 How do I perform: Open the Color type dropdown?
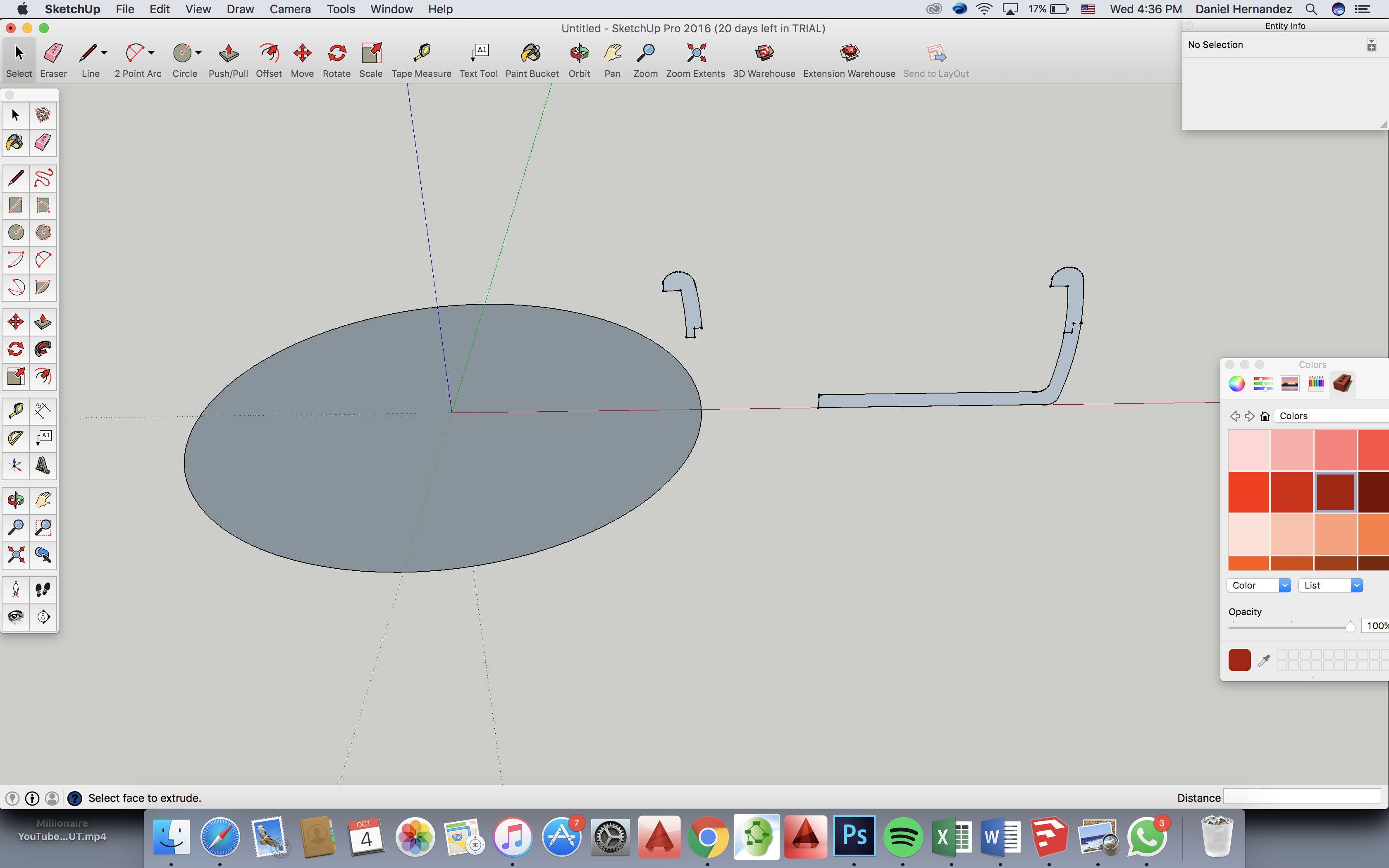click(1259, 585)
